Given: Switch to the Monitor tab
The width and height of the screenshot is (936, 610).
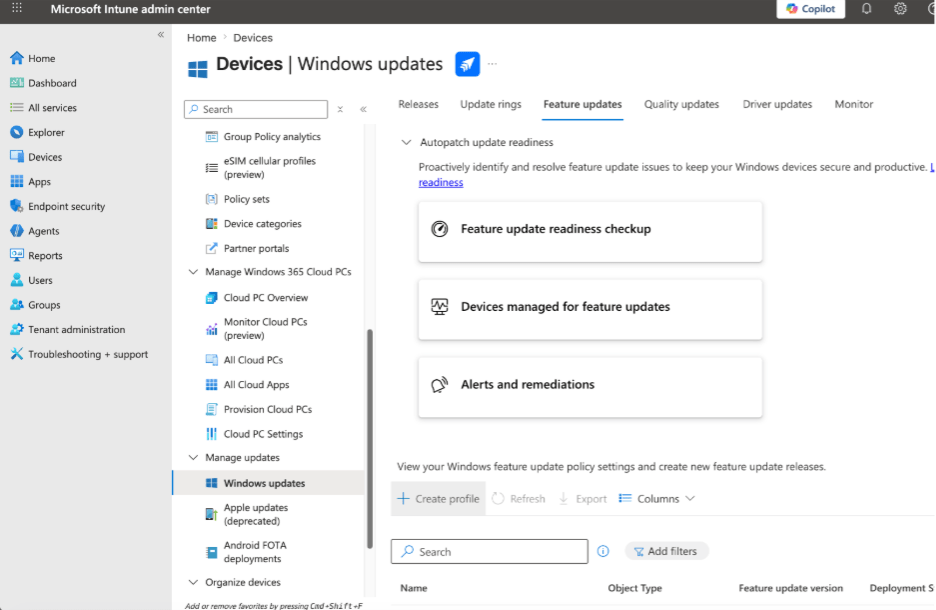Looking at the screenshot, I should (x=854, y=104).
